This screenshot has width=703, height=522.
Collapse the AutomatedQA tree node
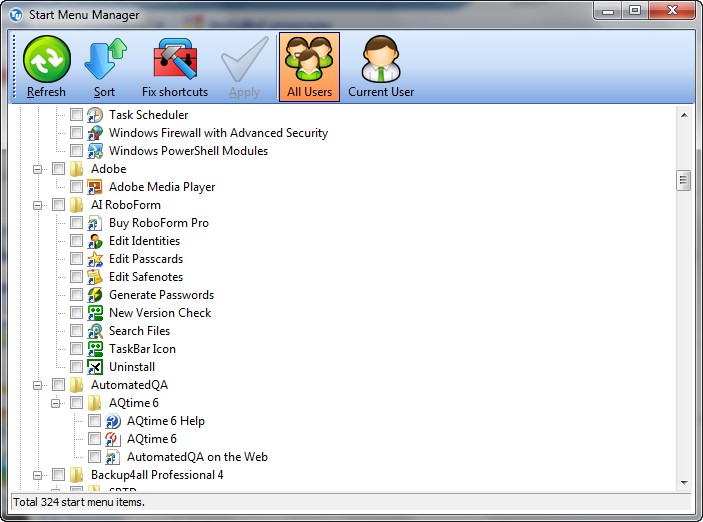[38, 385]
